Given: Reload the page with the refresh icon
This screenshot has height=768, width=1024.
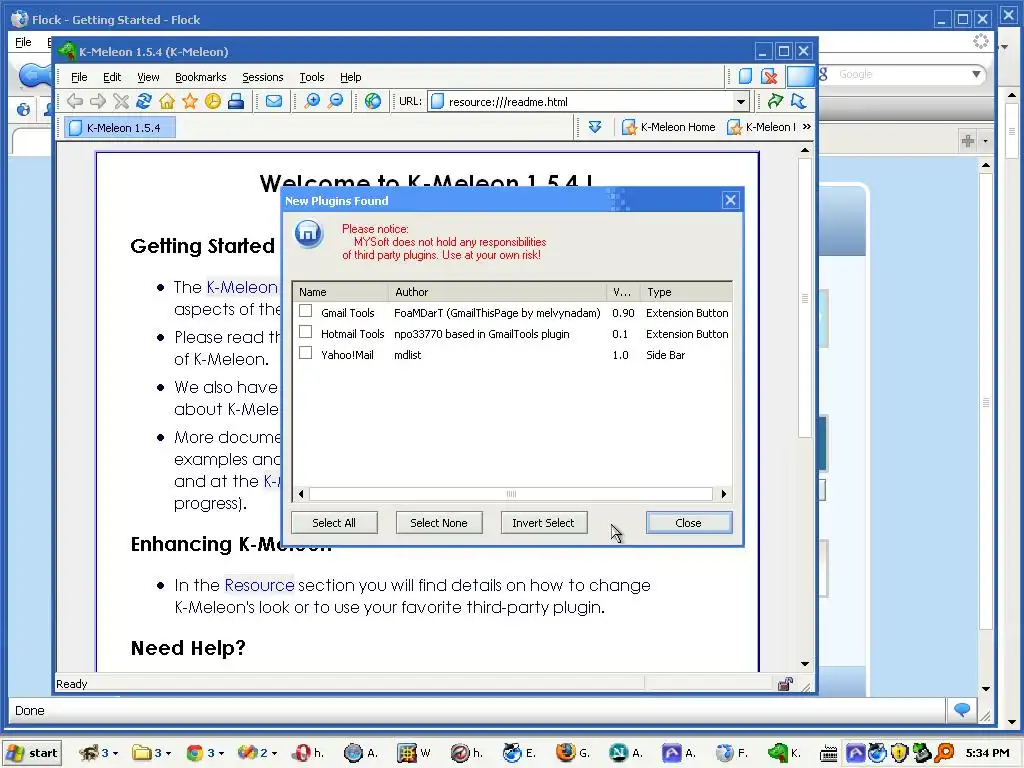Looking at the screenshot, I should [144, 101].
